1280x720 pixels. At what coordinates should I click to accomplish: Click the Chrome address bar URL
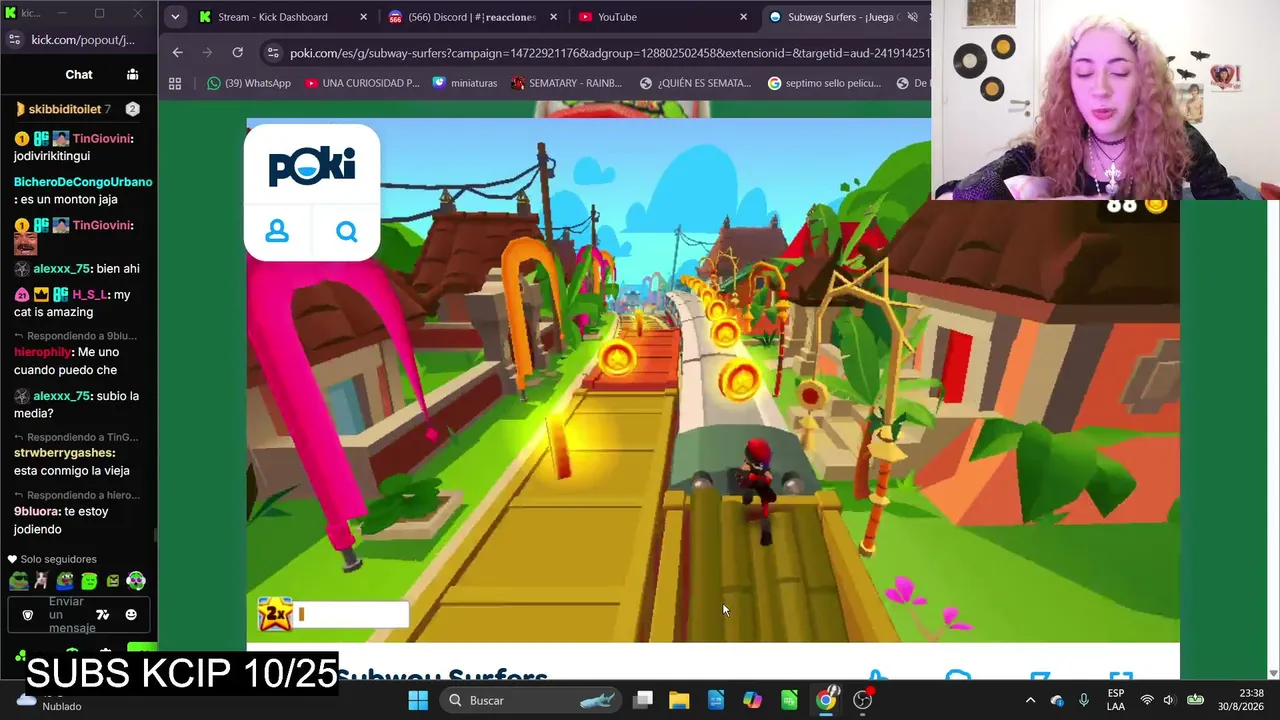click(x=610, y=52)
